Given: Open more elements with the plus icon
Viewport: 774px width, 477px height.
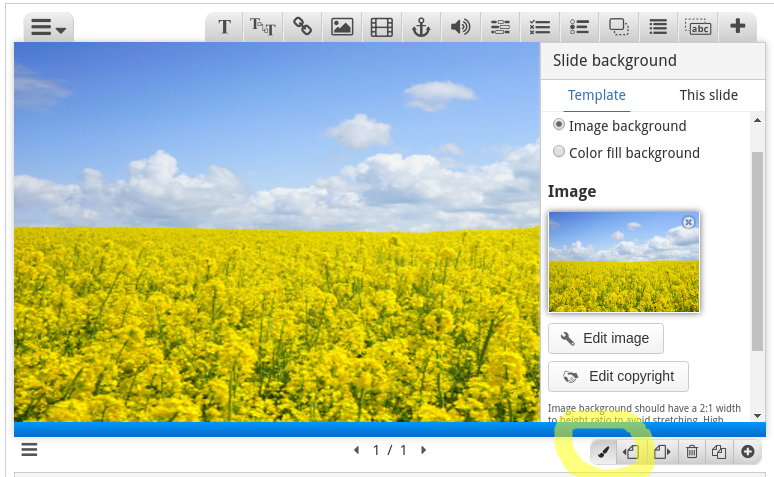Looking at the screenshot, I should click(x=737, y=27).
